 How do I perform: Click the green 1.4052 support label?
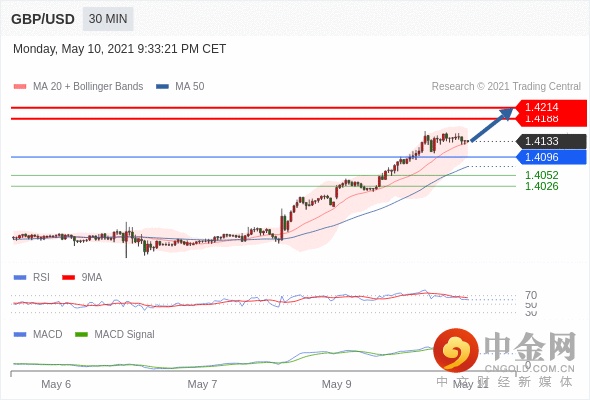541,175
